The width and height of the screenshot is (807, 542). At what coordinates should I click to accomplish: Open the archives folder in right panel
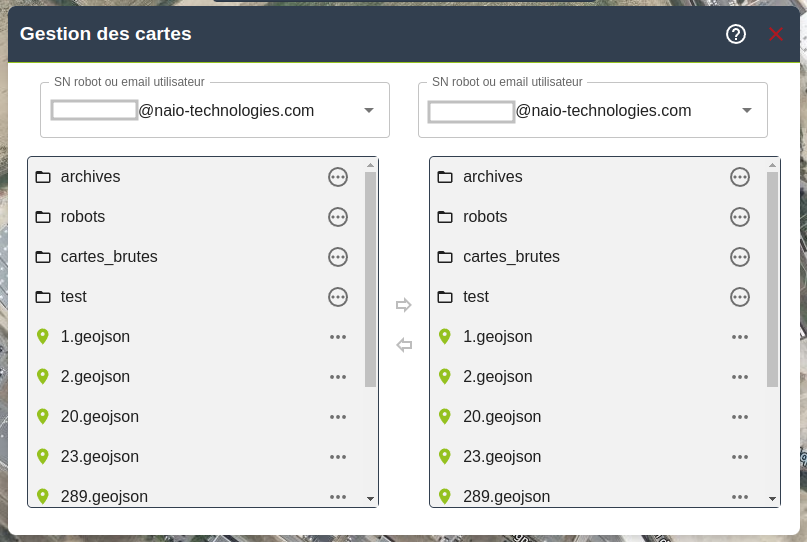coord(492,177)
